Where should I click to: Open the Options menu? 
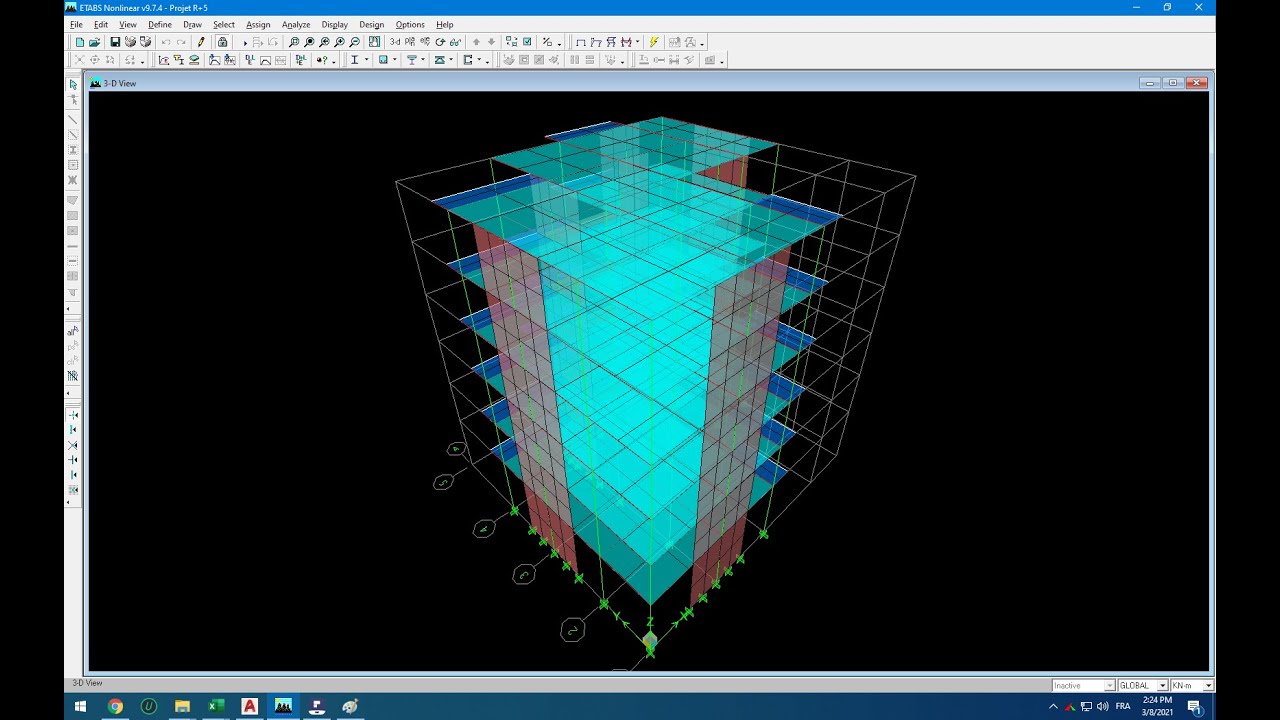point(410,24)
